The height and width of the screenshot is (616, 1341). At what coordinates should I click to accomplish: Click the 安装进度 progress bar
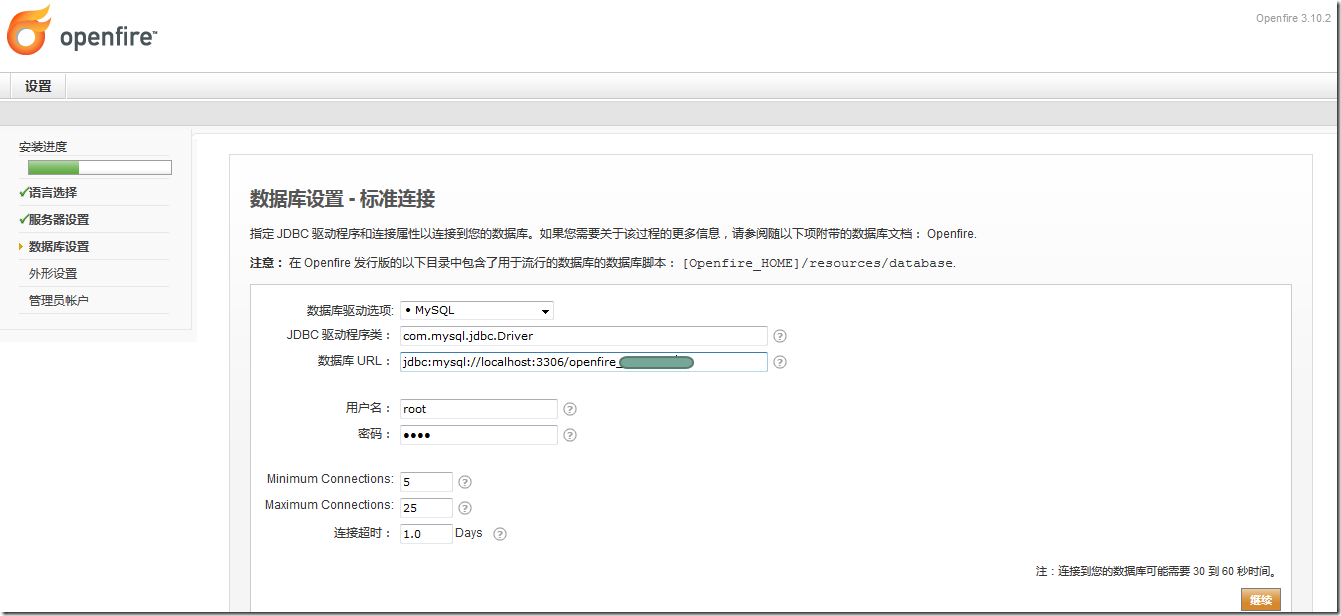[100, 167]
